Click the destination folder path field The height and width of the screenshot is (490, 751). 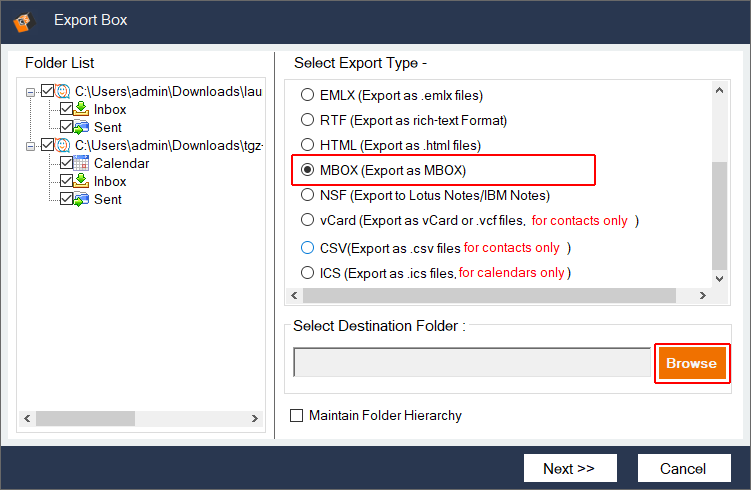click(x=471, y=363)
